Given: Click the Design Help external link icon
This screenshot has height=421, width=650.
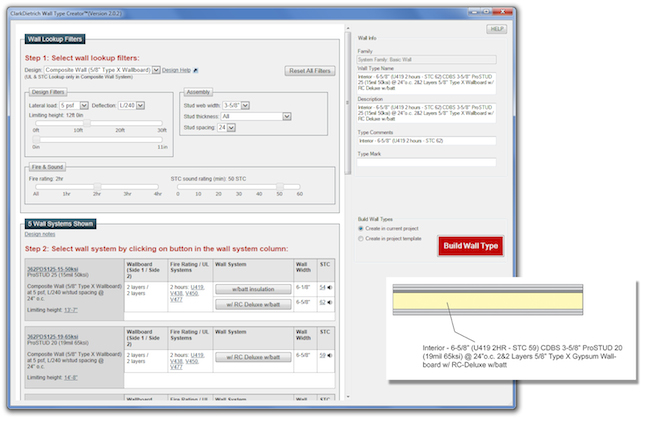Looking at the screenshot, I should click(196, 70).
